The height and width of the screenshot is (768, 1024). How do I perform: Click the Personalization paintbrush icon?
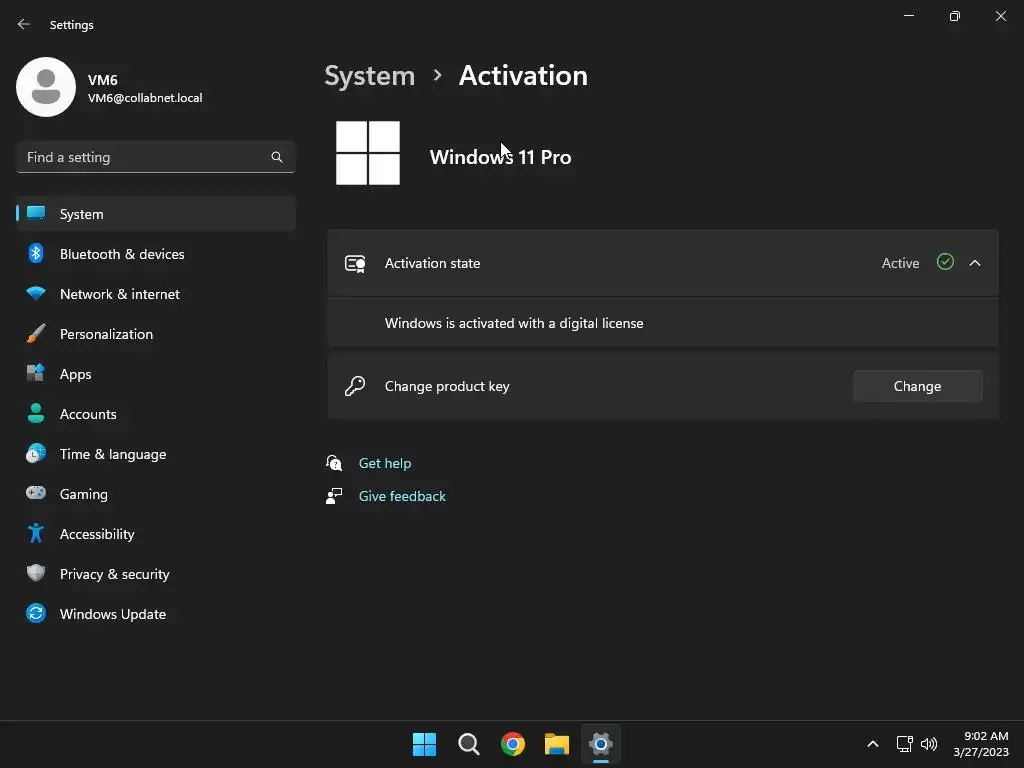(36, 334)
